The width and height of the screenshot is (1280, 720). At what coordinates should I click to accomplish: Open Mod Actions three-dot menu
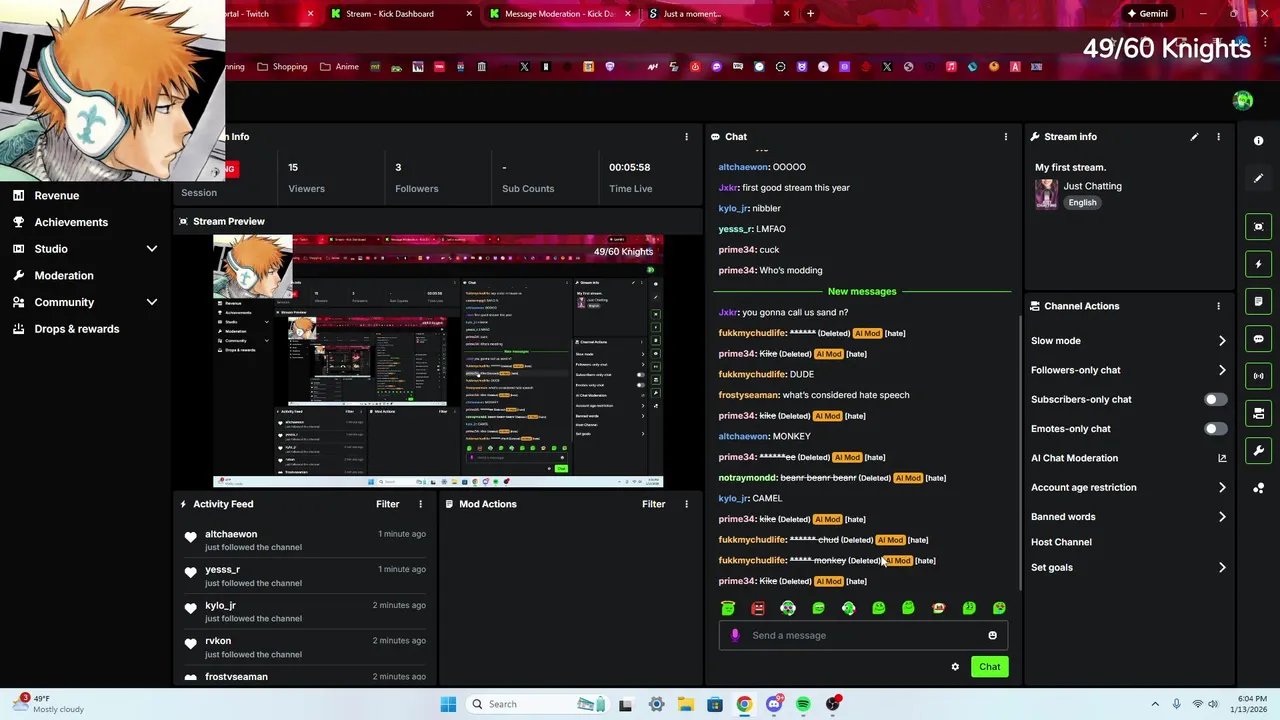click(686, 504)
